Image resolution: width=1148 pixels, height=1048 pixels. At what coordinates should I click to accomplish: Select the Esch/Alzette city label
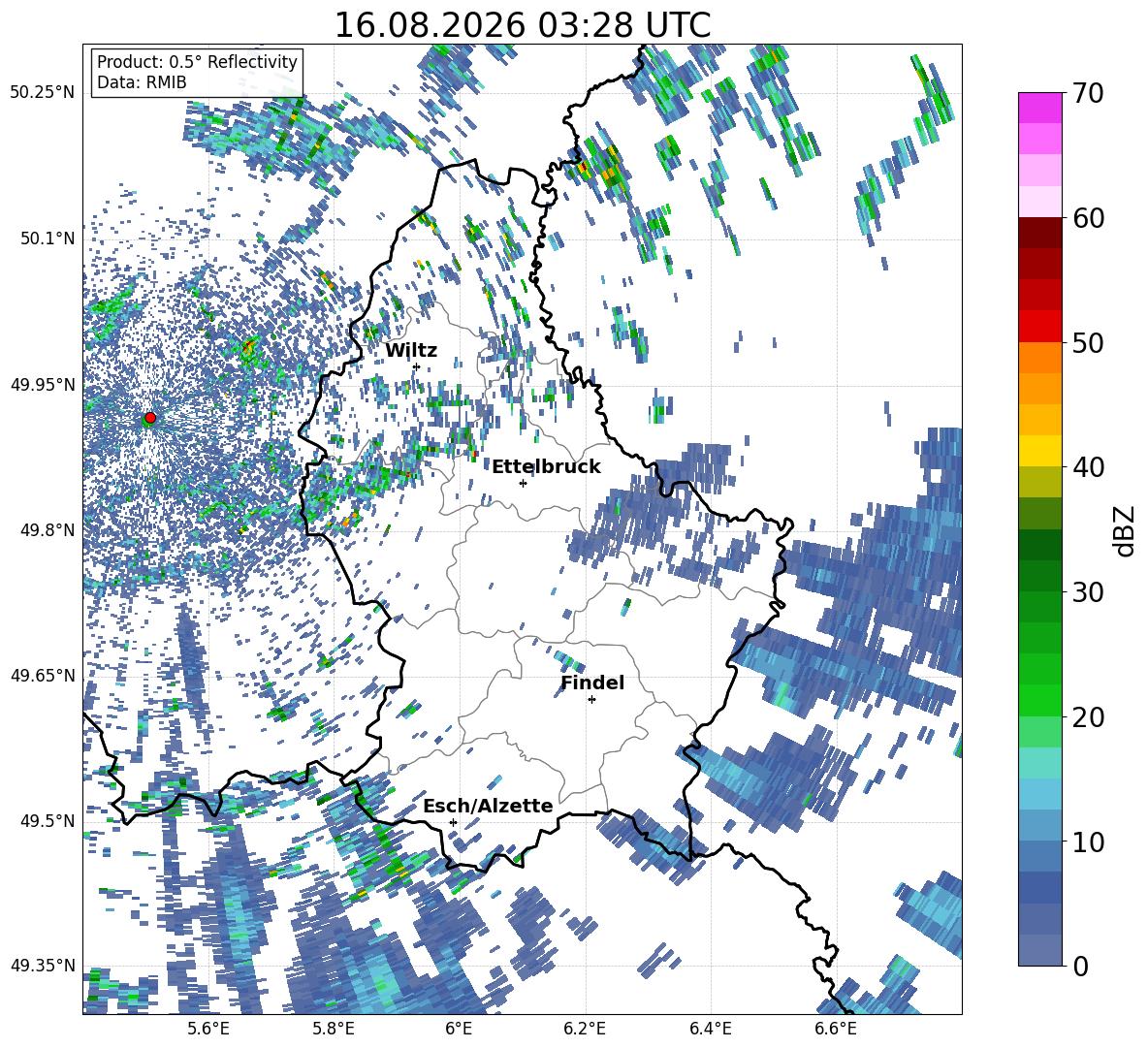coord(488,806)
